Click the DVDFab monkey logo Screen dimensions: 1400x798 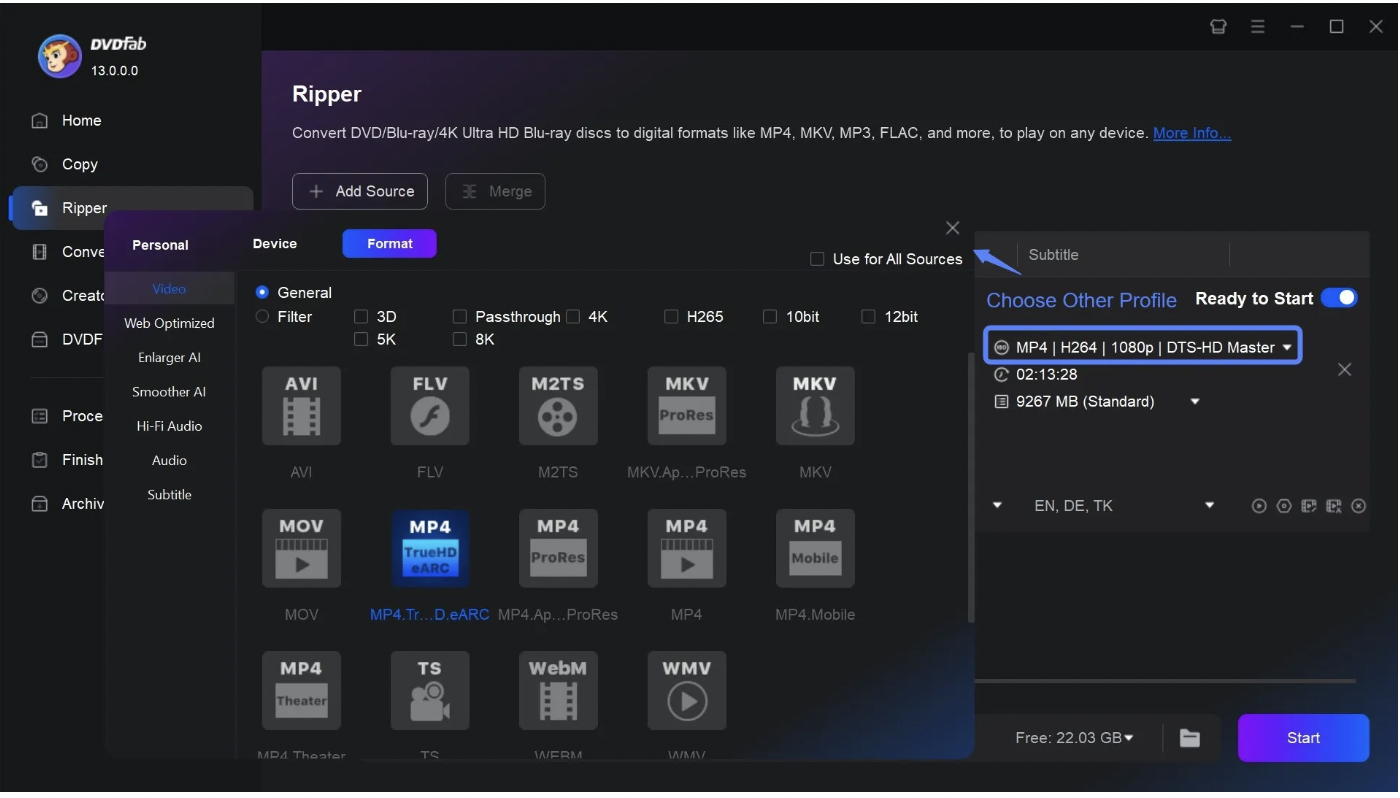point(60,56)
